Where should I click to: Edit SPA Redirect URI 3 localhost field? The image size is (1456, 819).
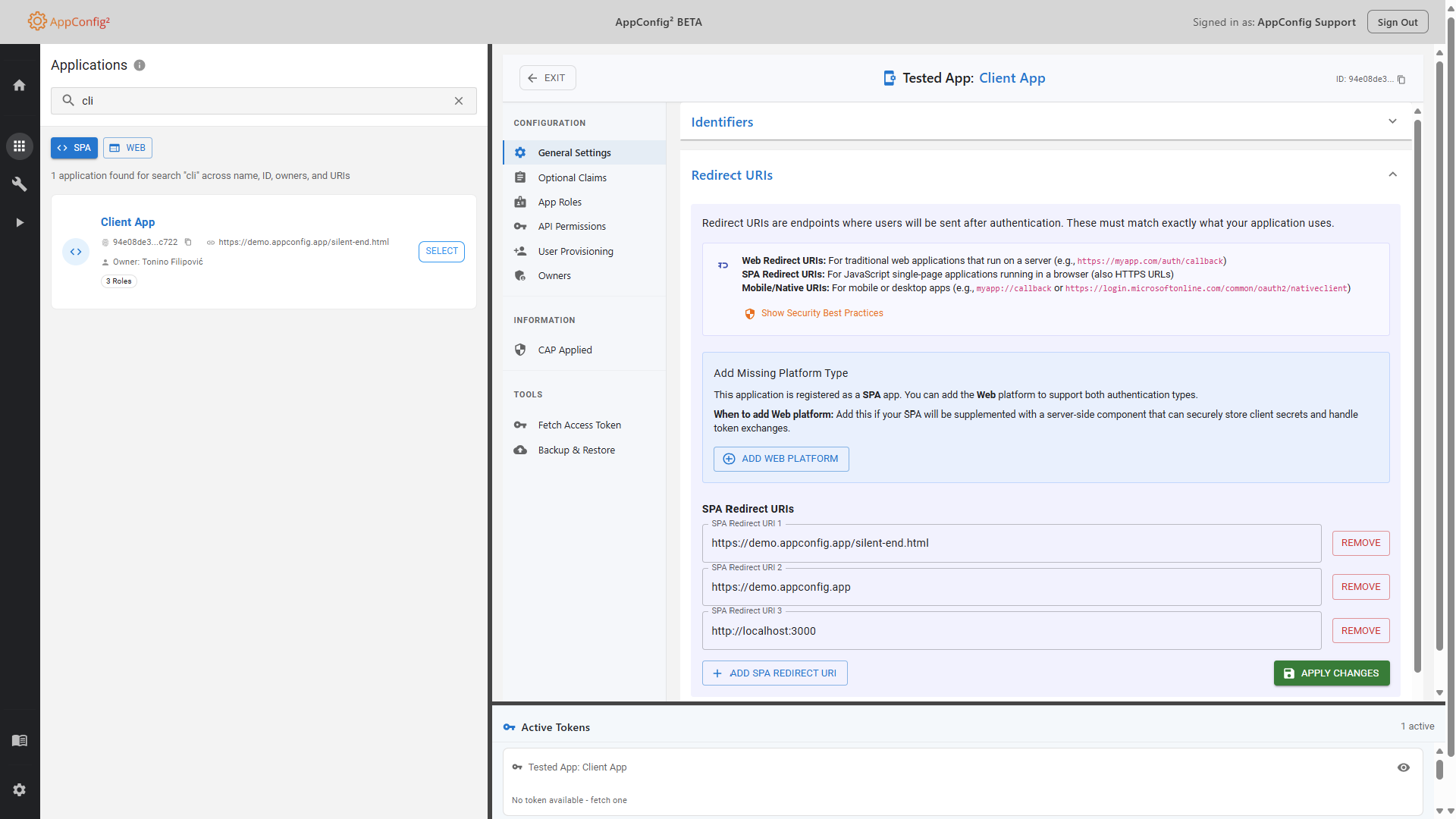tap(1012, 631)
